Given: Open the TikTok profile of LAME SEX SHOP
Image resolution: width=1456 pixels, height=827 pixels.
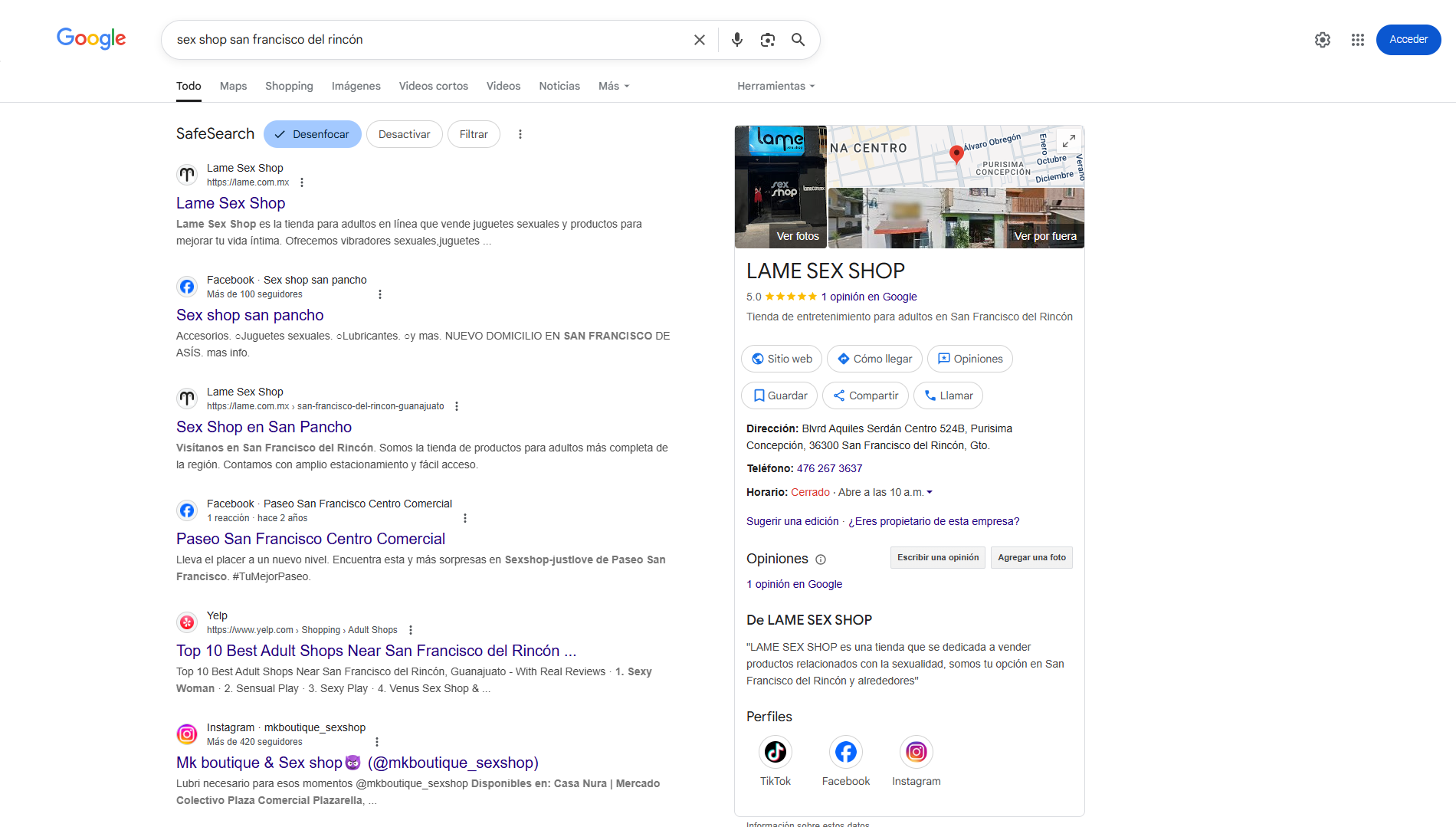Looking at the screenshot, I should (x=775, y=752).
